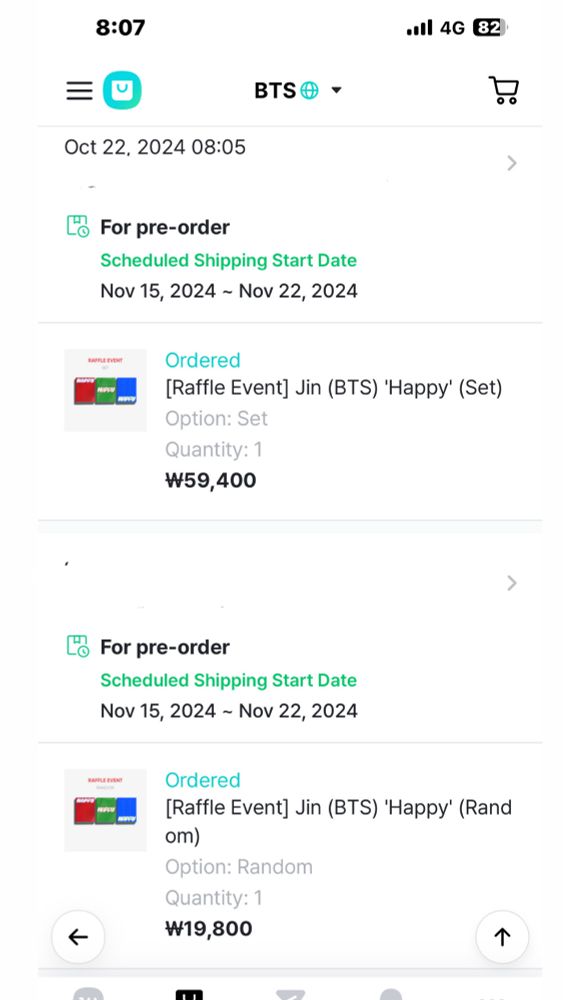Tap pre-order icon in second order
This screenshot has height=1000, width=563.
[x=78, y=646]
